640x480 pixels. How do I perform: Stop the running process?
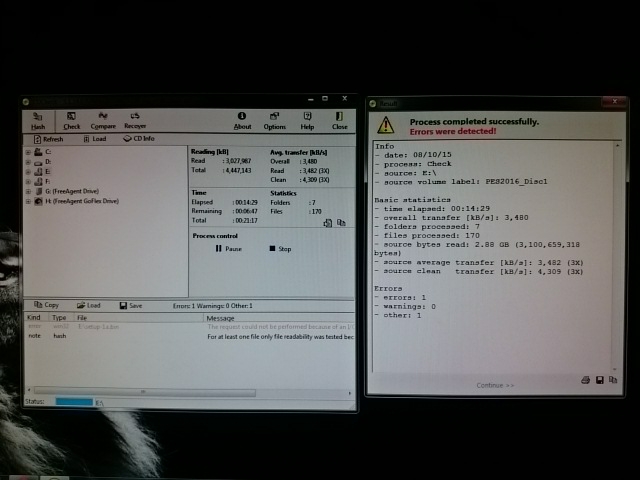(x=279, y=248)
